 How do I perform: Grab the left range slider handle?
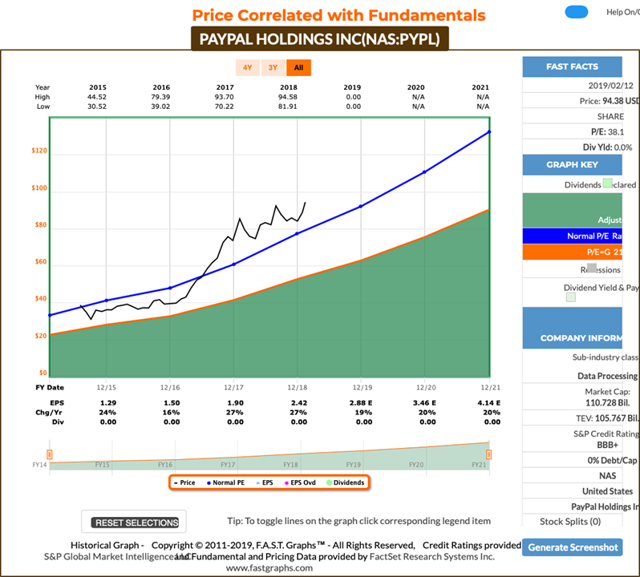(x=49, y=454)
